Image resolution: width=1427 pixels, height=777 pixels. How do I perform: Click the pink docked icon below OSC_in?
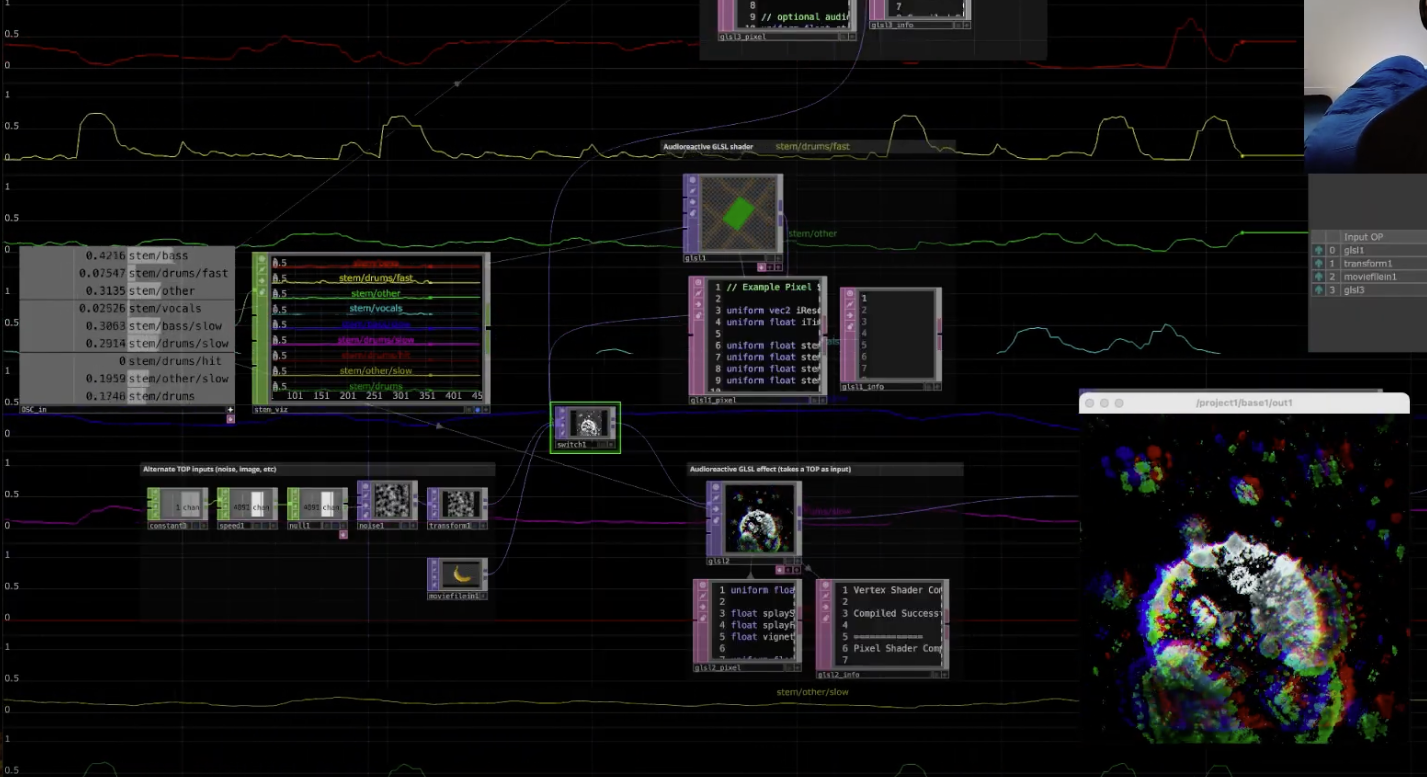(230, 419)
